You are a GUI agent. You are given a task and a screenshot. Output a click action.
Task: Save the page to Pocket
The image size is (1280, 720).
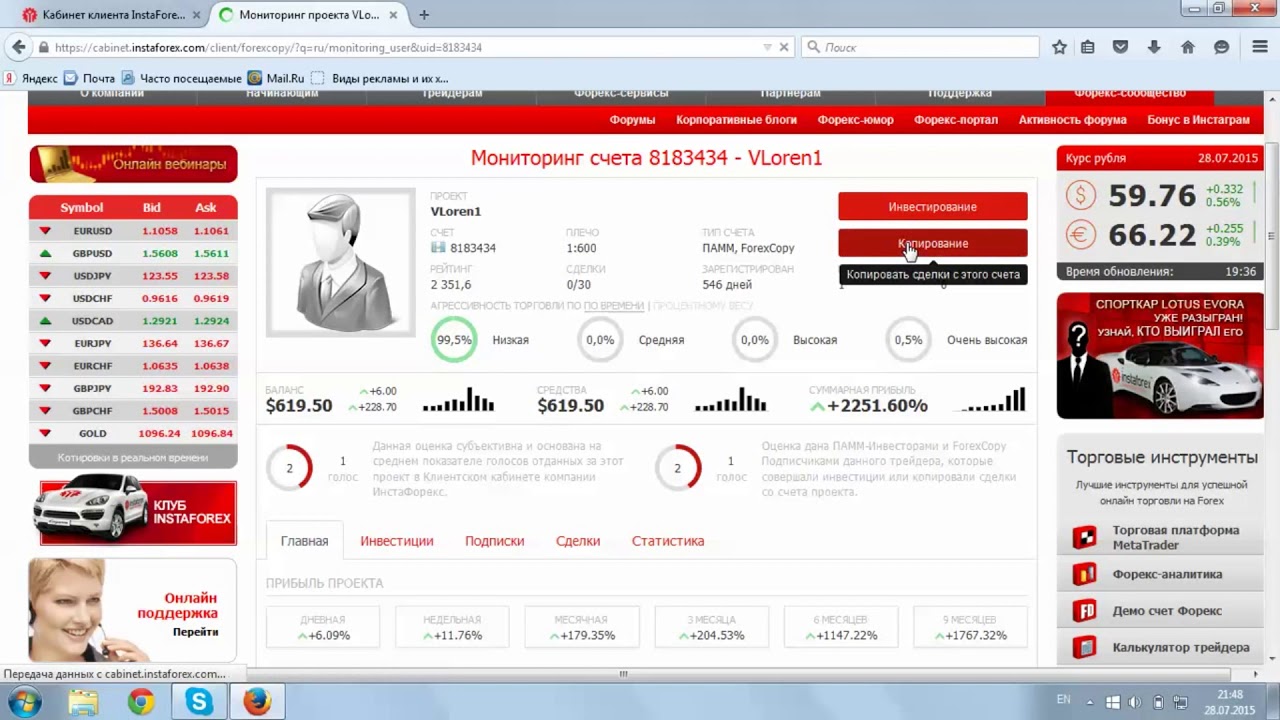1121,47
